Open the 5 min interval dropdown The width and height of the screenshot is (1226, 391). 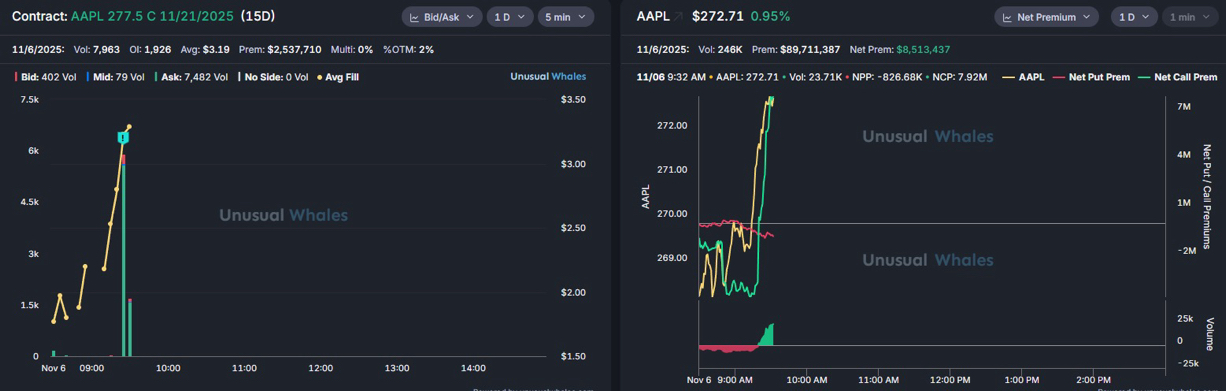coord(565,17)
